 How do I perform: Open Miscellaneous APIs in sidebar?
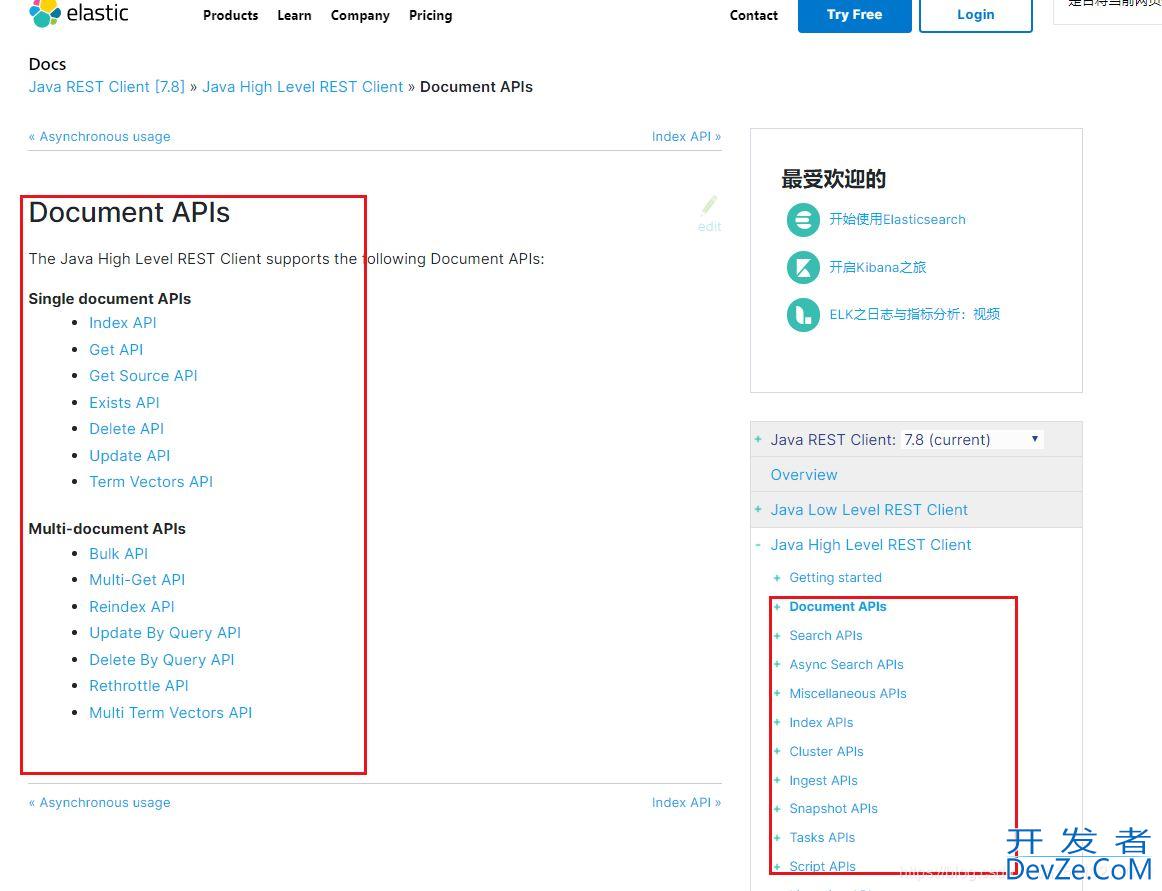[x=848, y=694]
